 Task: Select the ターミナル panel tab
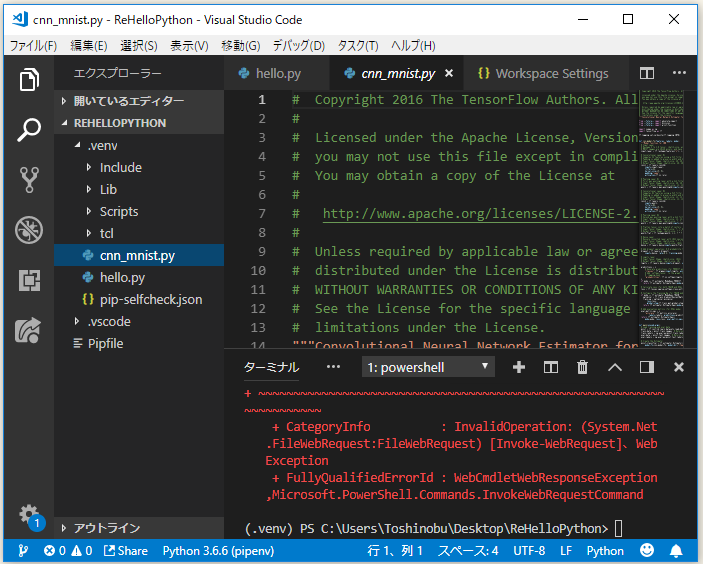(x=271, y=367)
